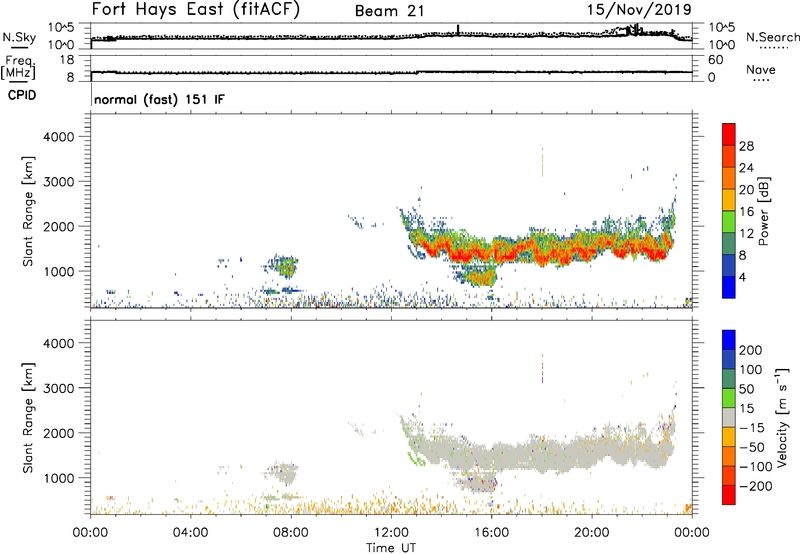Viewport: 800px width, 554px height.
Task: Click the 'CPID' label
Action: (22, 95)
